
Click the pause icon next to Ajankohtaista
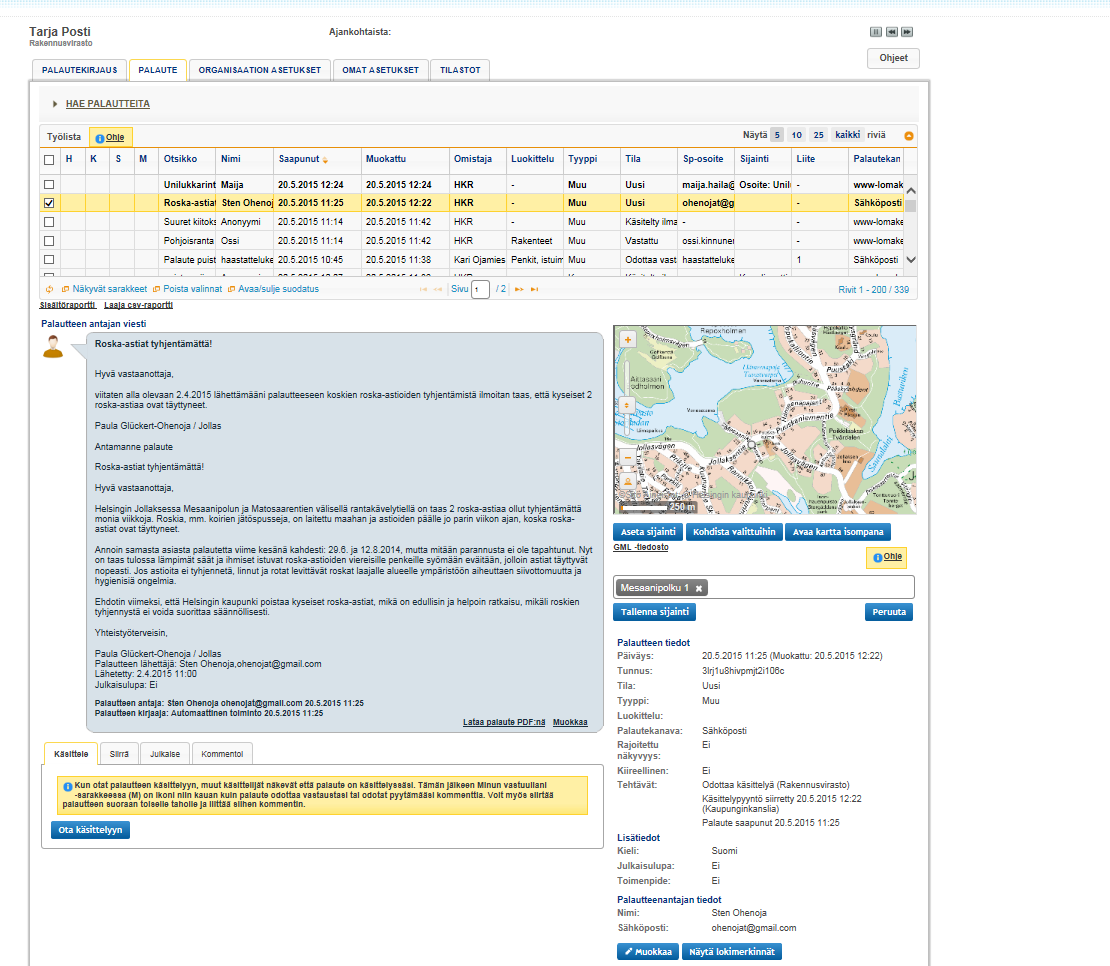point(876,32)
